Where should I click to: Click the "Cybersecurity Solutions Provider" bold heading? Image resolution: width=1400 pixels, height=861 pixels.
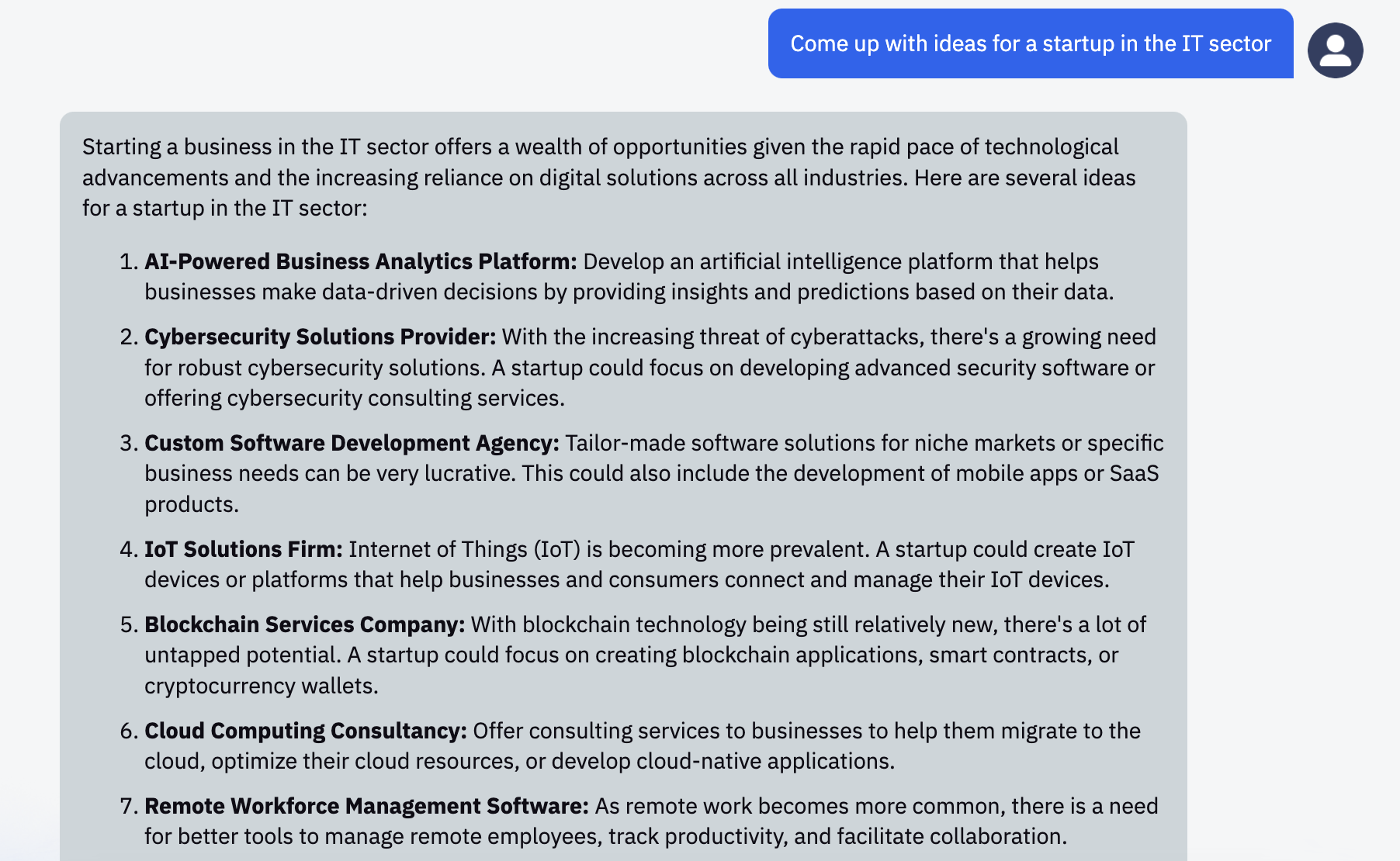(x=320, y=337)
